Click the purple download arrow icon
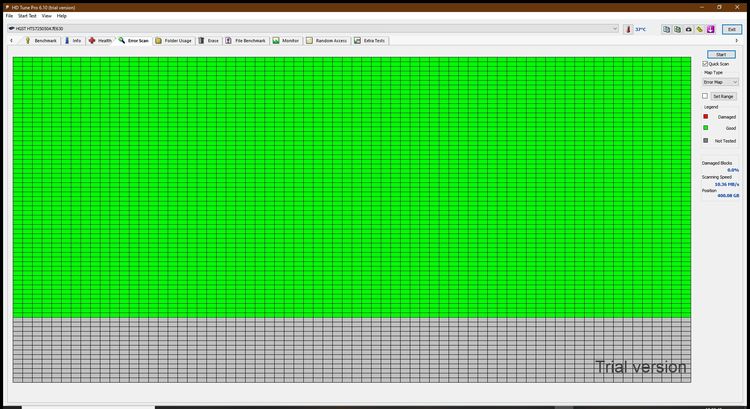 [x=710, y=29]
